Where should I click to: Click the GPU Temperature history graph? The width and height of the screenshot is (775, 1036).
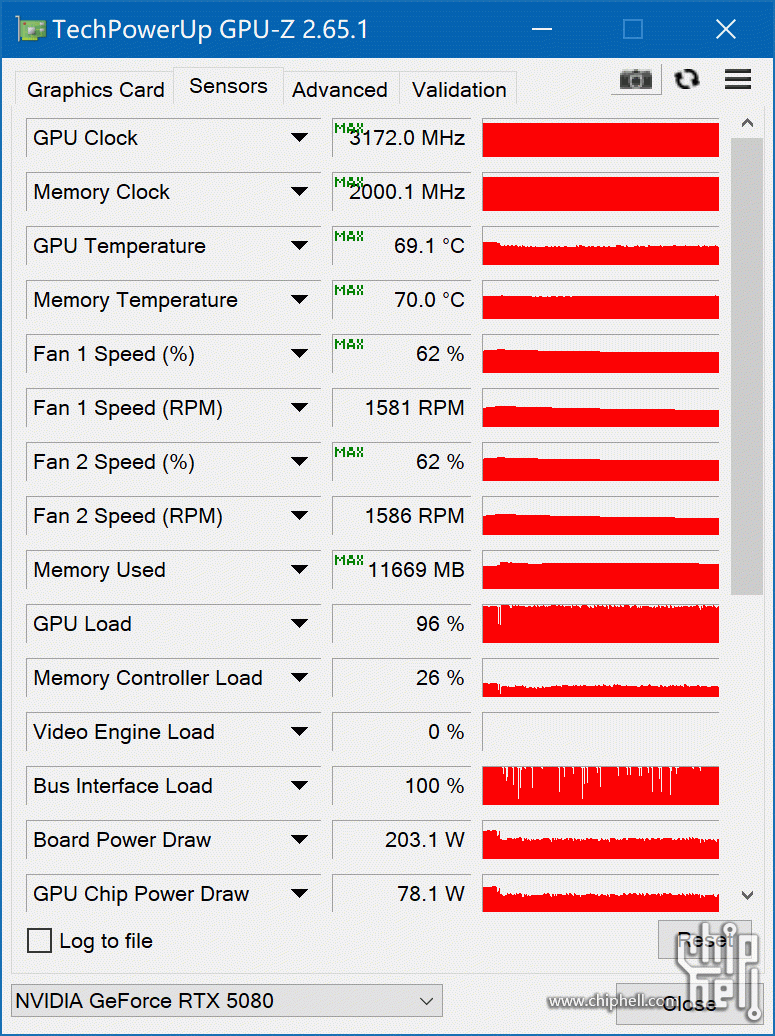(601, 246)
